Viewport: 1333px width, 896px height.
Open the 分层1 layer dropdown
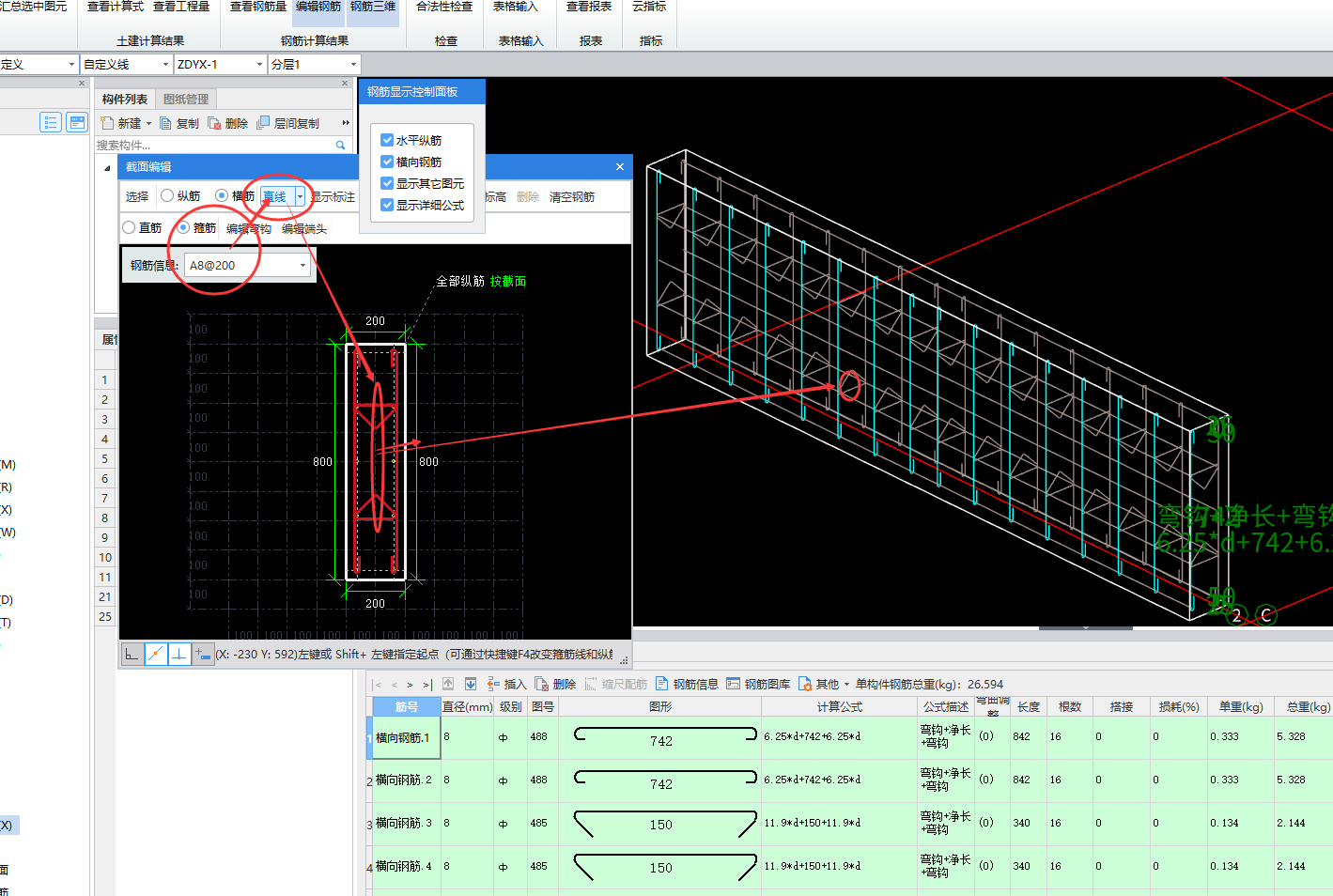click(x=354, y=64)
